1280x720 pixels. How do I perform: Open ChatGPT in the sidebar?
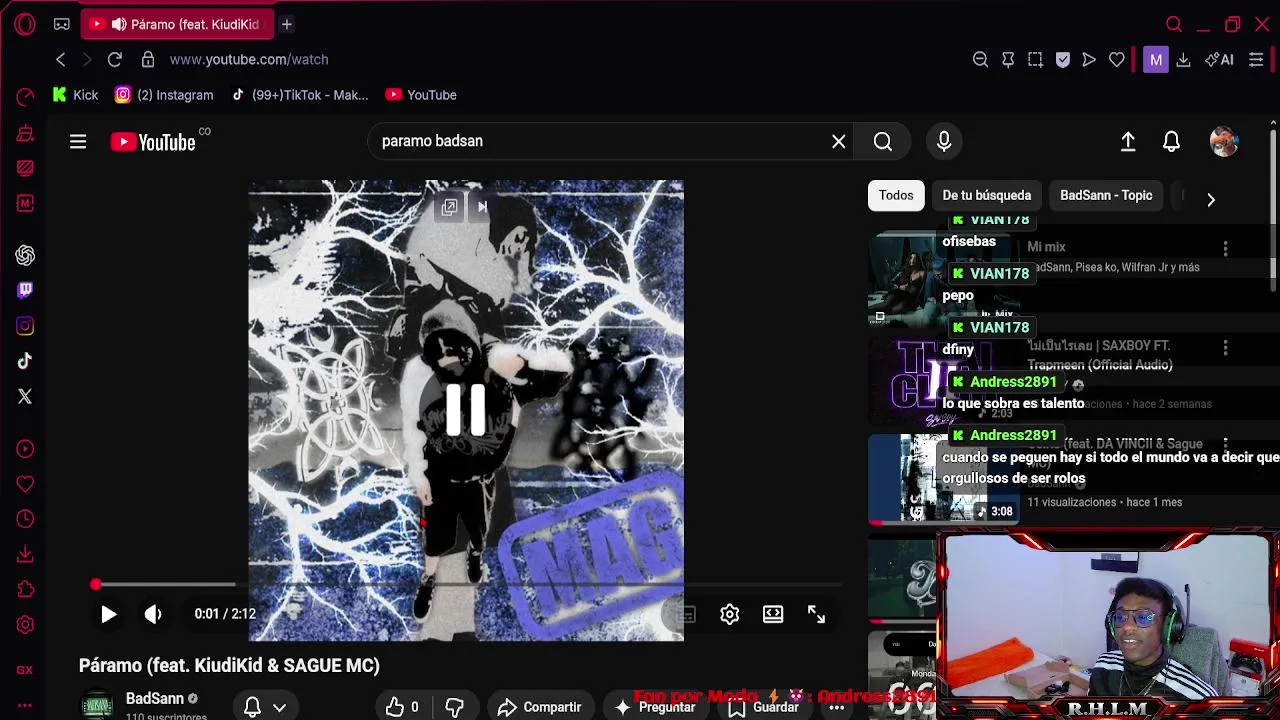[25, 255]
